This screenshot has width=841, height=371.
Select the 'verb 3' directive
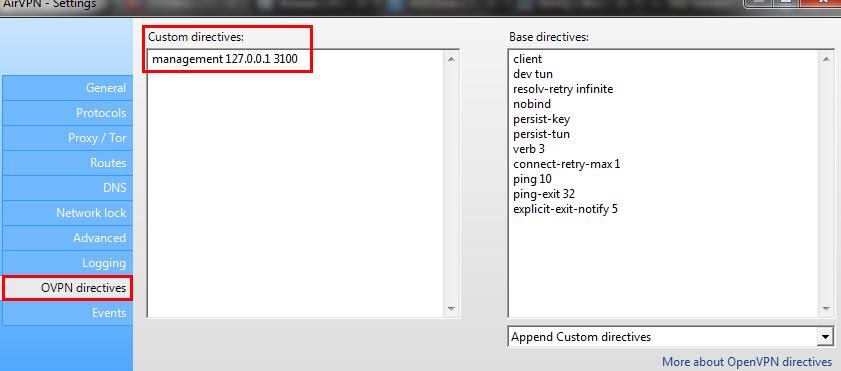[529, 149]
